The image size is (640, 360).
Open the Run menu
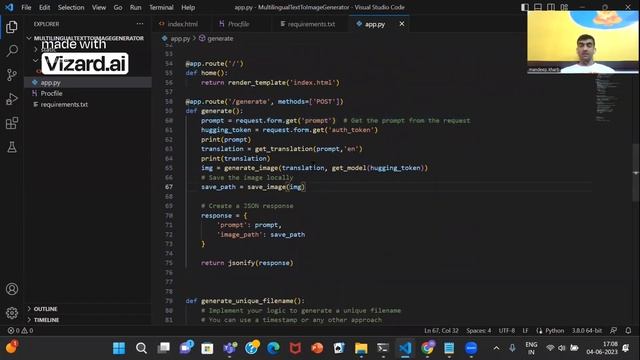pos(136,7)
